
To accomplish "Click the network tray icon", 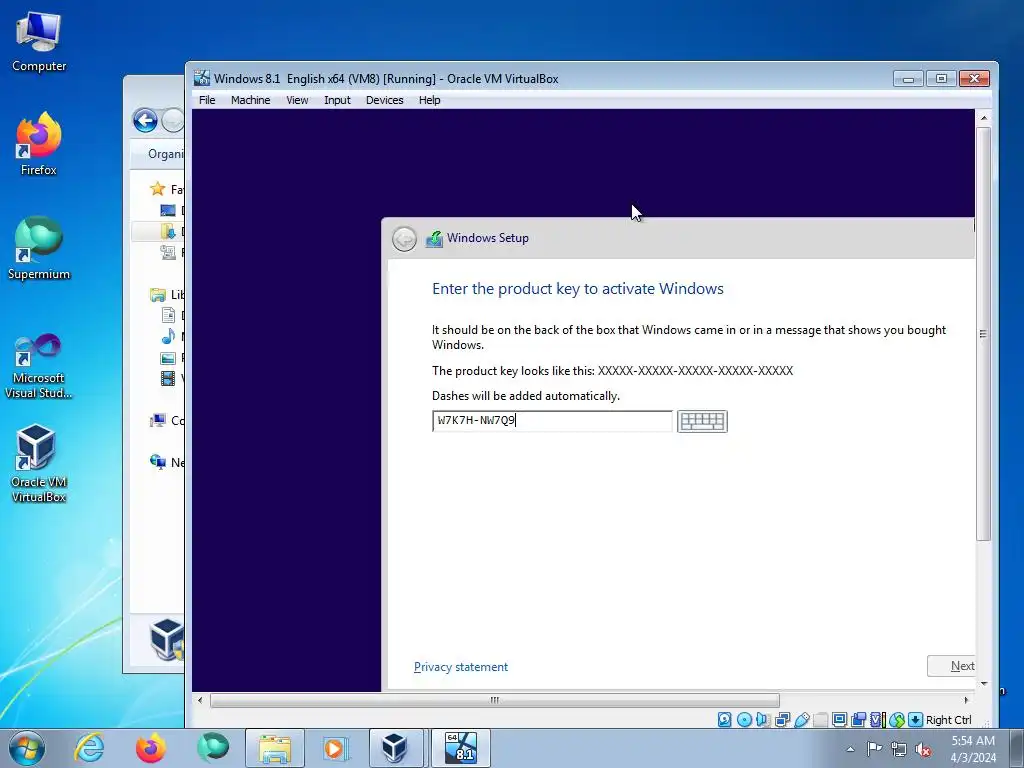I will (x=899, y=749).
